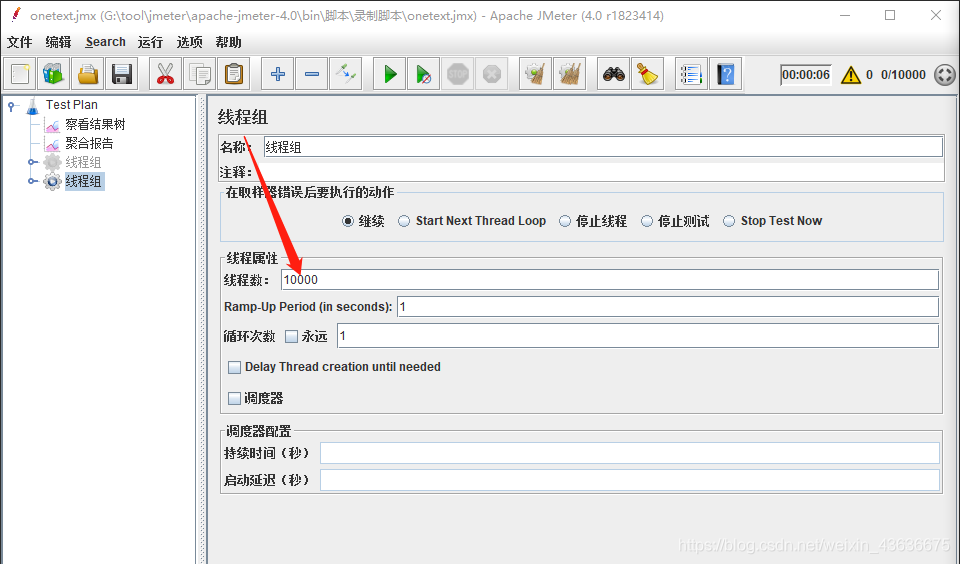Click the 持续时间（秒）field
Image resolution: width=960 pixels, height=564 pixels.
(x=630, y=453)
